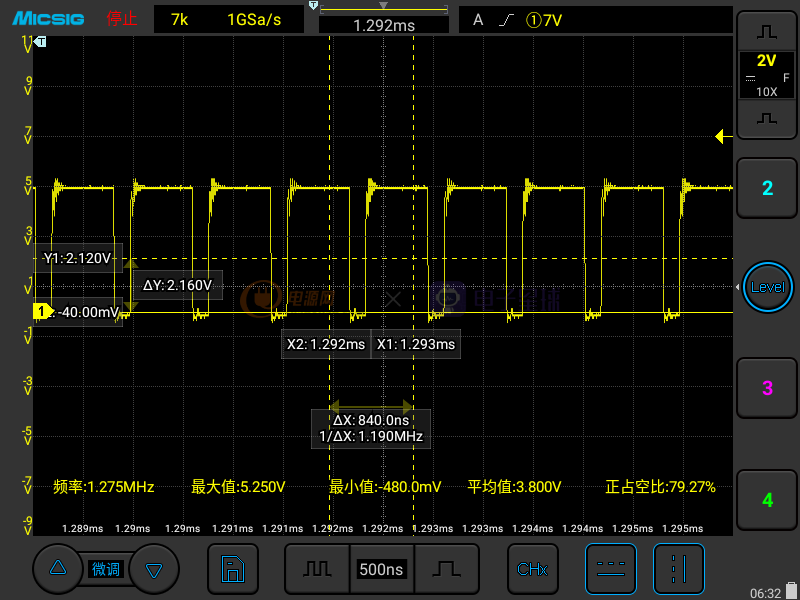Toggle the horizontal cursors button

coord(609,569)
